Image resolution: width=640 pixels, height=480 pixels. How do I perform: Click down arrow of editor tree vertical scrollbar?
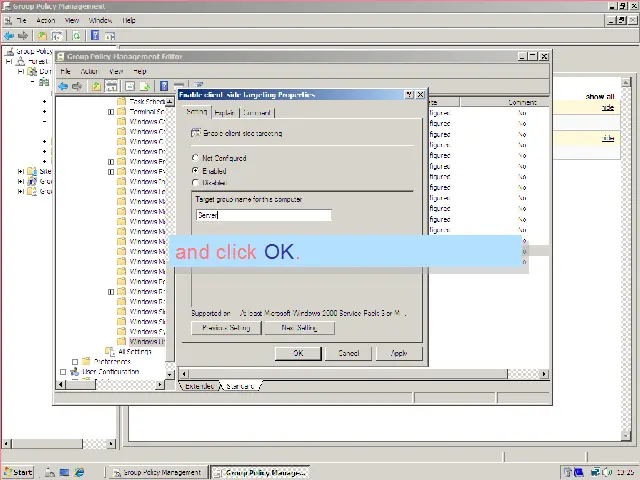(170, 374)
